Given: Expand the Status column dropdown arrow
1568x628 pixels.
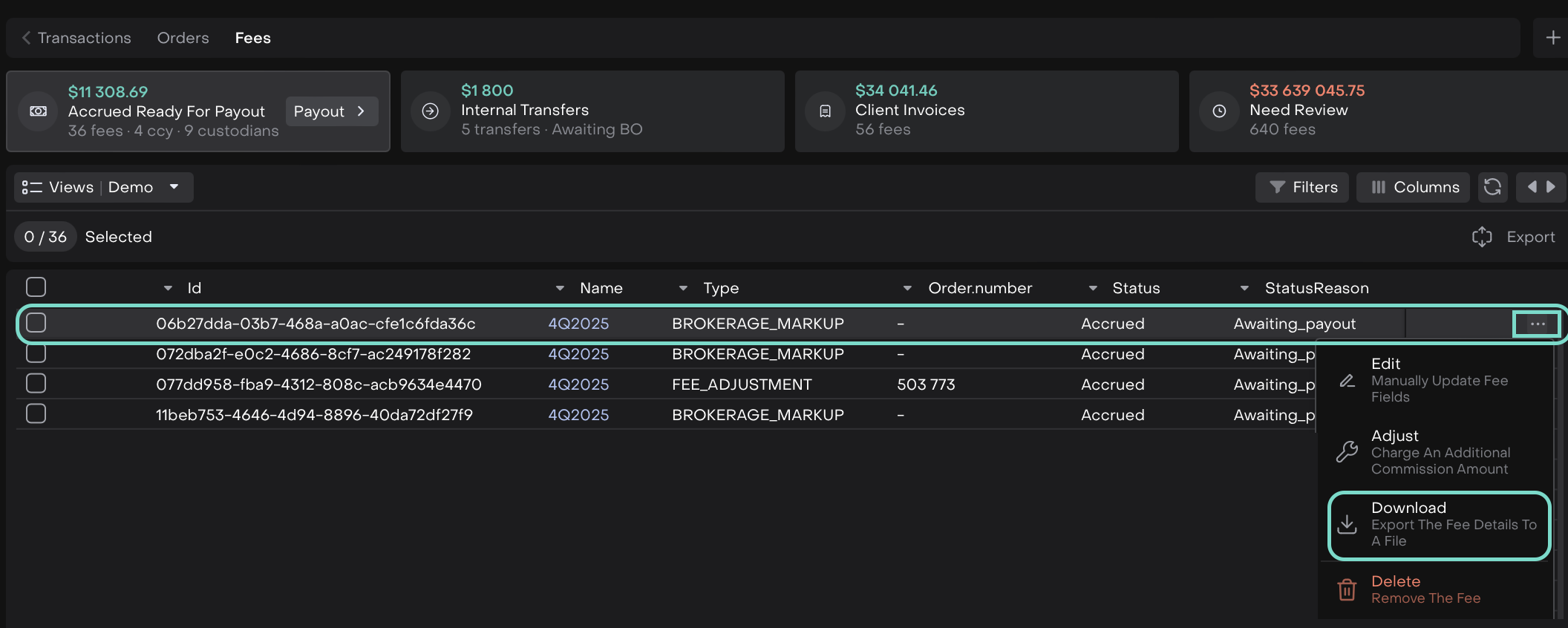Looking at the screenshot, I should pyautogui.click(x=1093, y=288).
